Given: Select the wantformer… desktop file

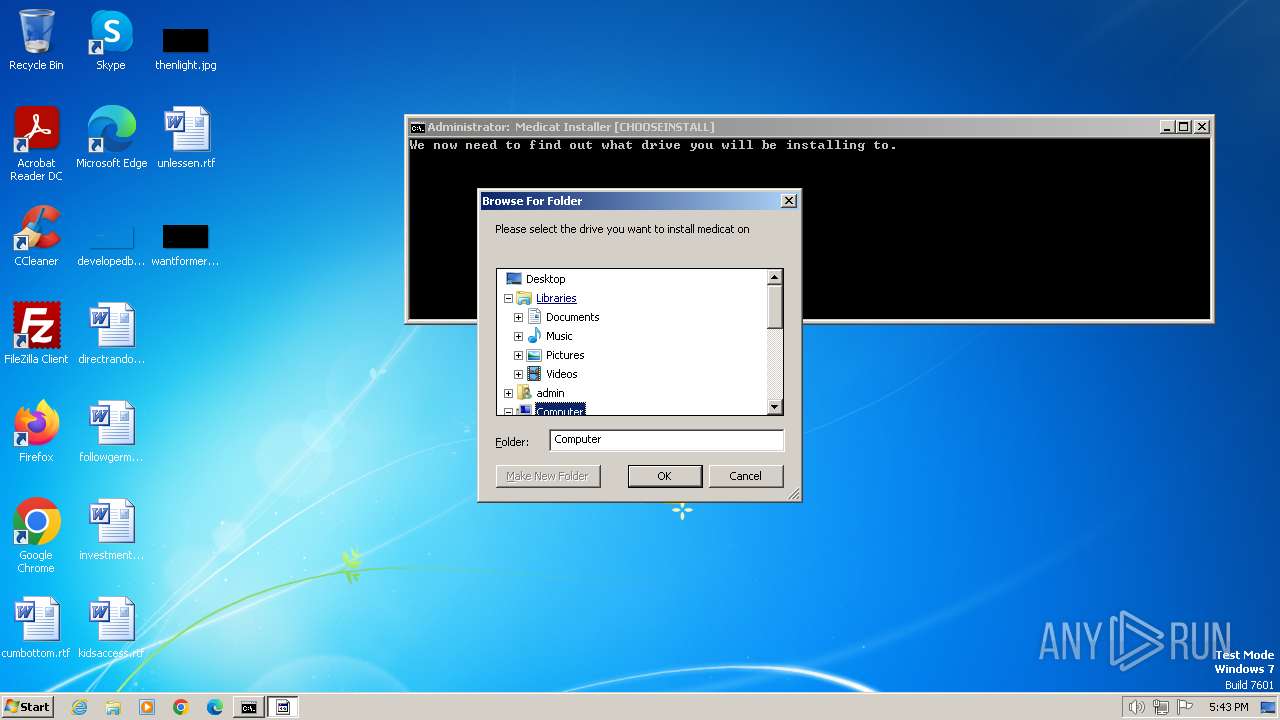Looking at the screenshot, I should [x=186, y=243].
